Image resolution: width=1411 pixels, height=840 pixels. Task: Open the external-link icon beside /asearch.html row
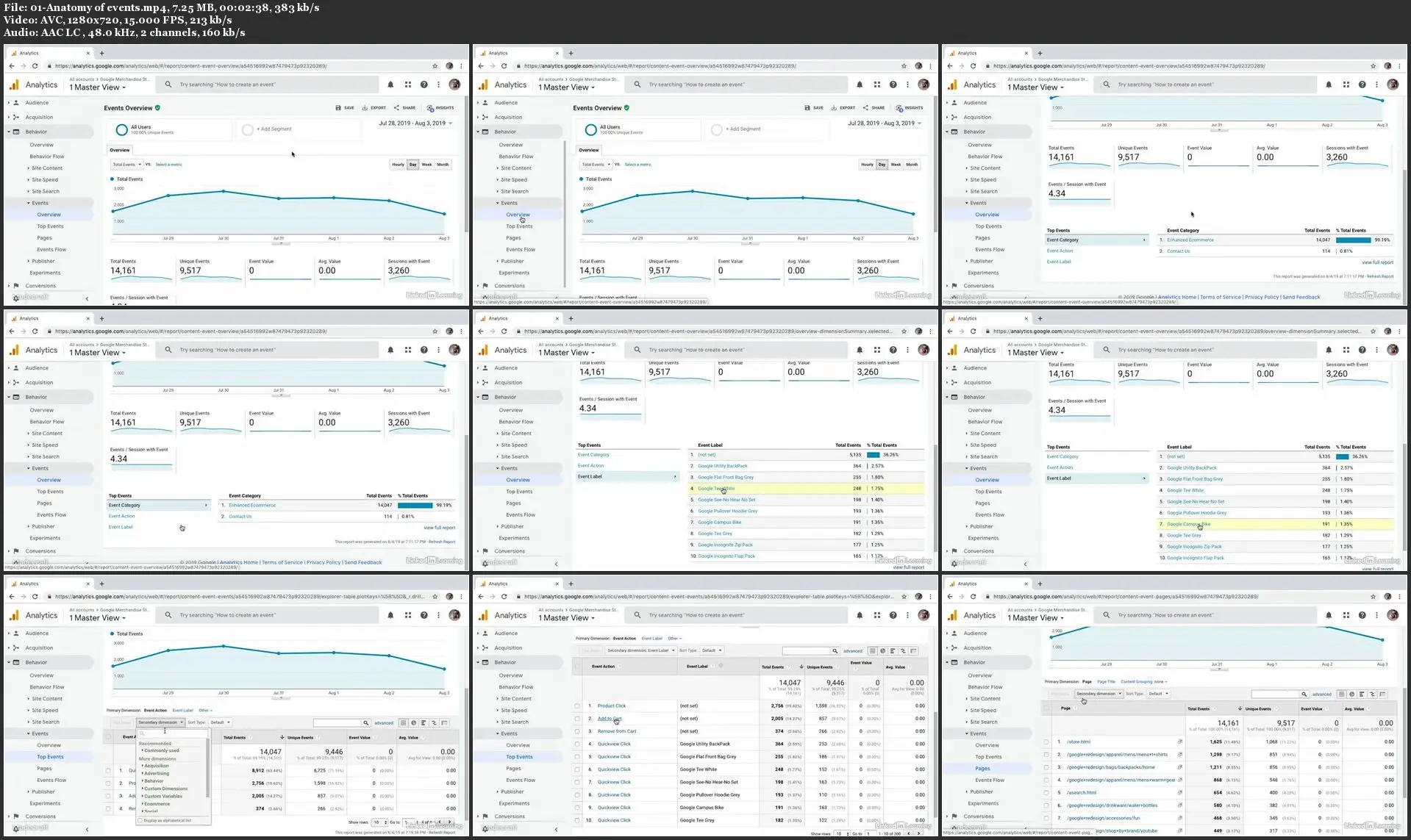point(1179,792)
